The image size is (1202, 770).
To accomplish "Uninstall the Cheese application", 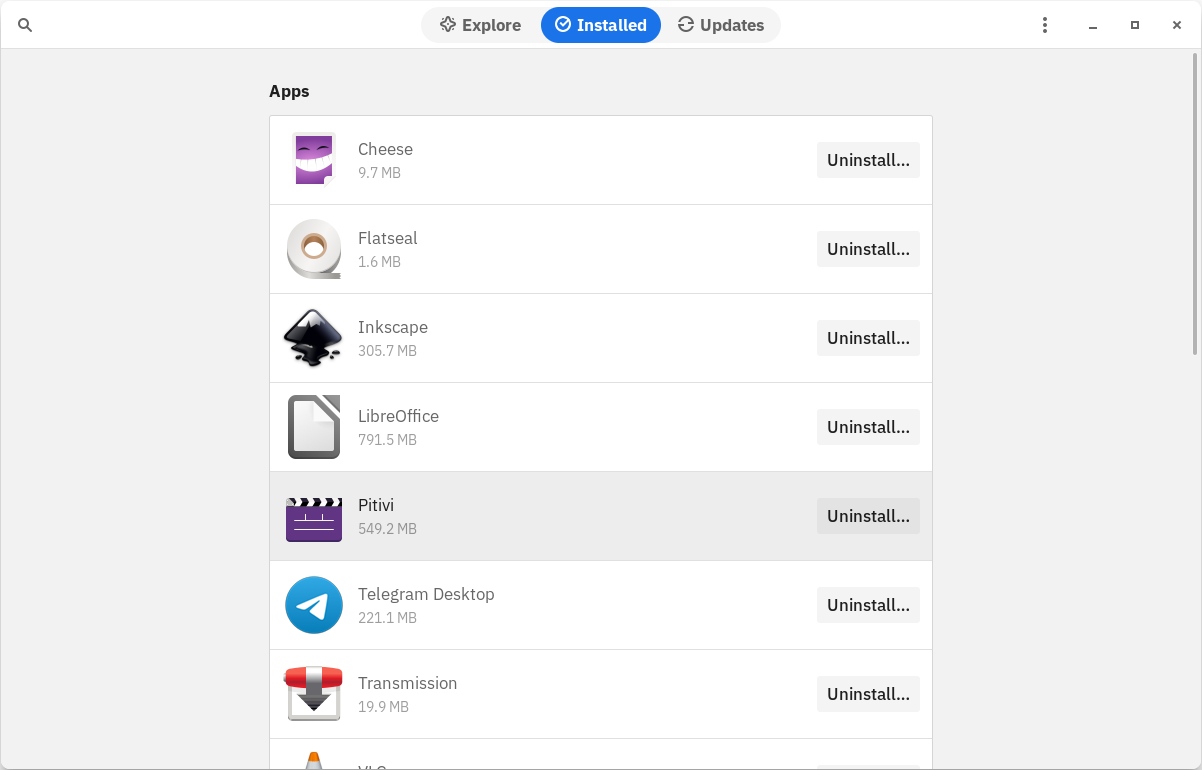I will coord(868,160).
